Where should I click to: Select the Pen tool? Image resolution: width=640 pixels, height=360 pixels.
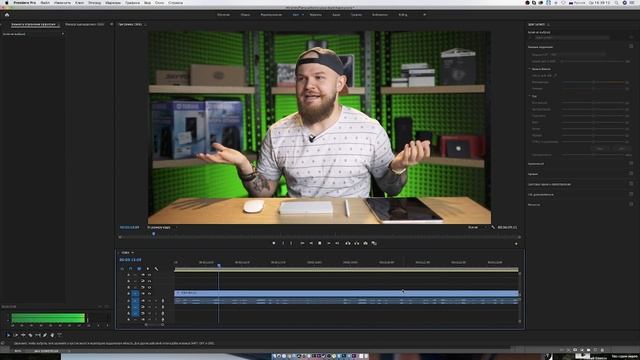point(45,335)
